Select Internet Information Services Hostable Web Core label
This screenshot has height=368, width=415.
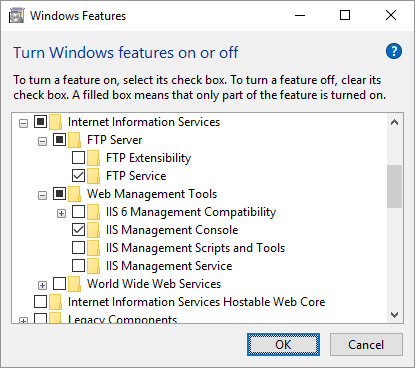[x=196, y=302]
